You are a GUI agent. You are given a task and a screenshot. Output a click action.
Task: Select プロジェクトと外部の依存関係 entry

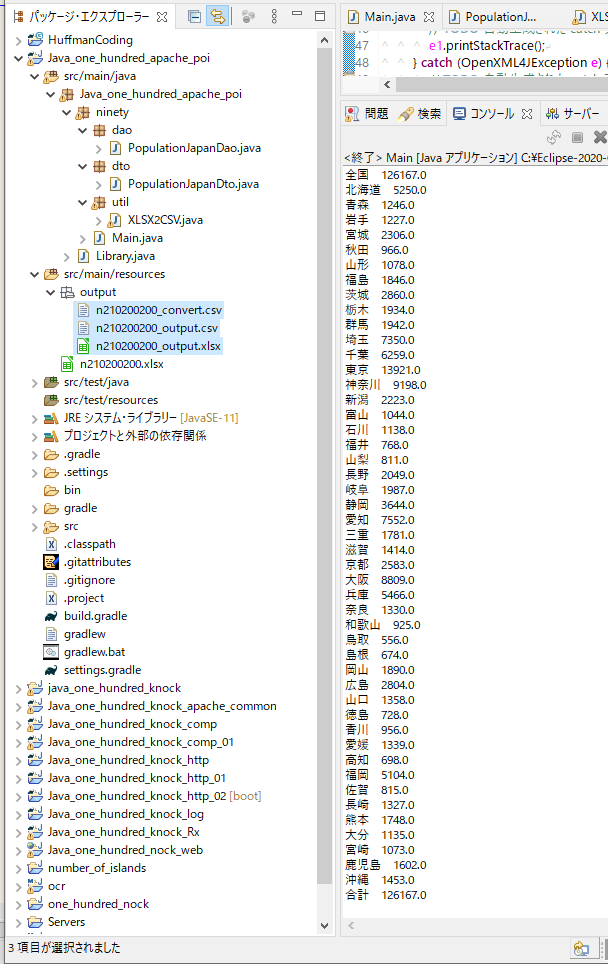point(135,436)
